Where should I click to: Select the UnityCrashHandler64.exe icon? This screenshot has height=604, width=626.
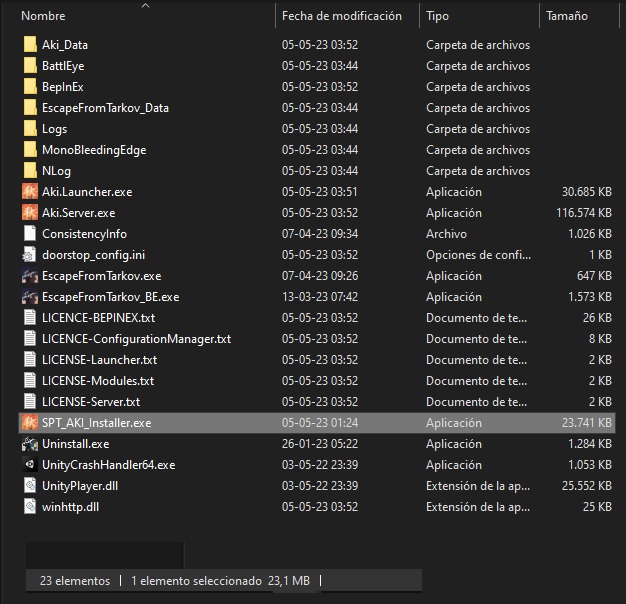click(30, 465)
